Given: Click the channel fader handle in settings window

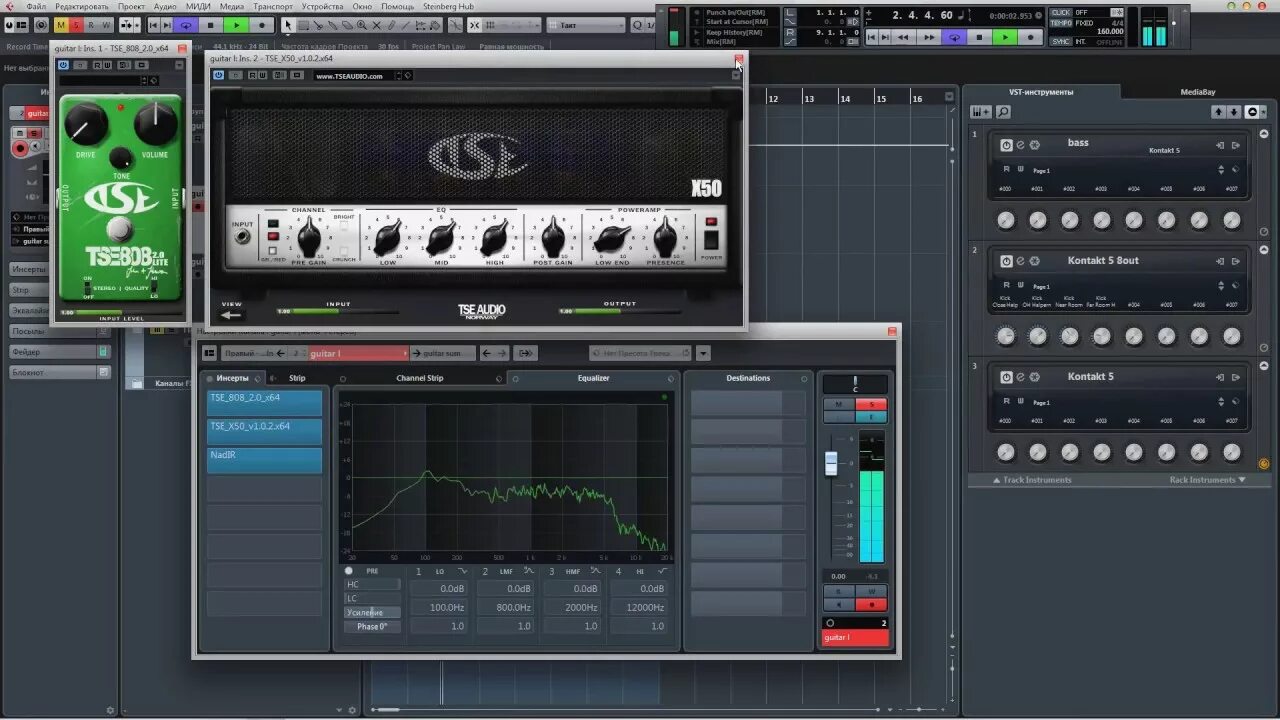Looking at the screenshot, I should tap(830, 464).
